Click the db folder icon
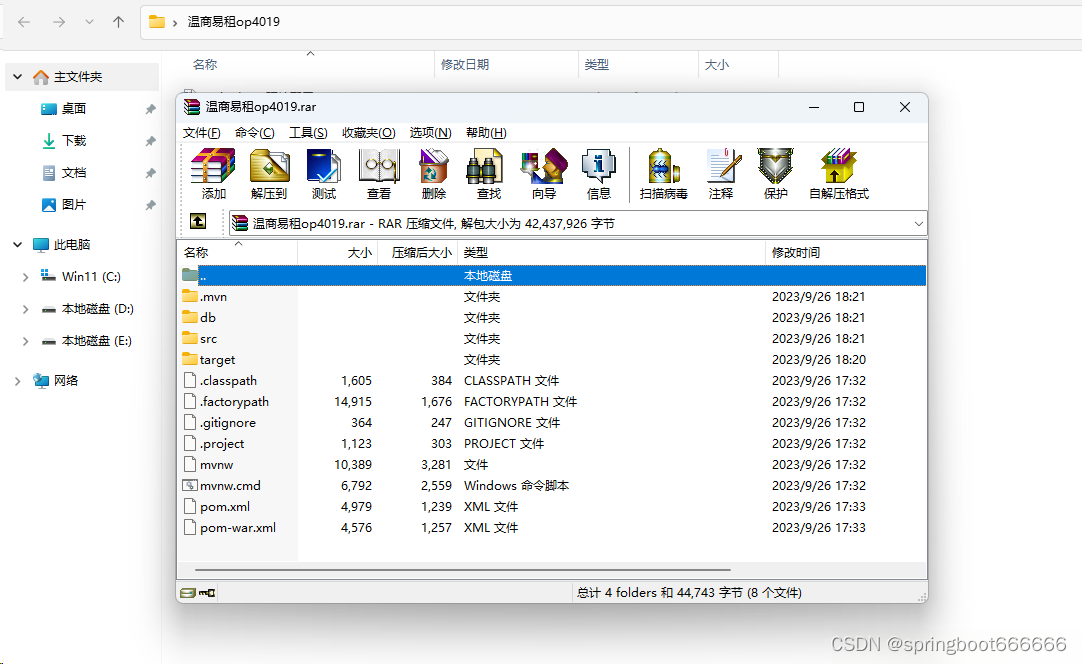This screenshot has height=664, width=1082. (x=190, y=317)
